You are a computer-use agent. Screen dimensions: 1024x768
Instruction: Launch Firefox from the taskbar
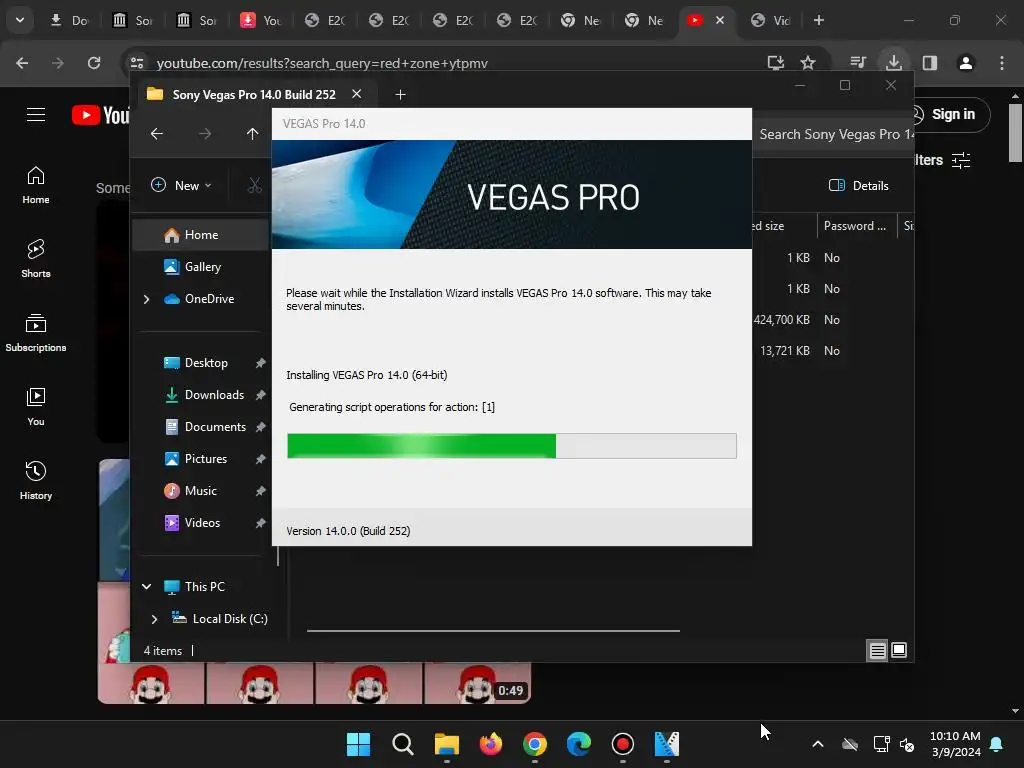tap(490, 744)
